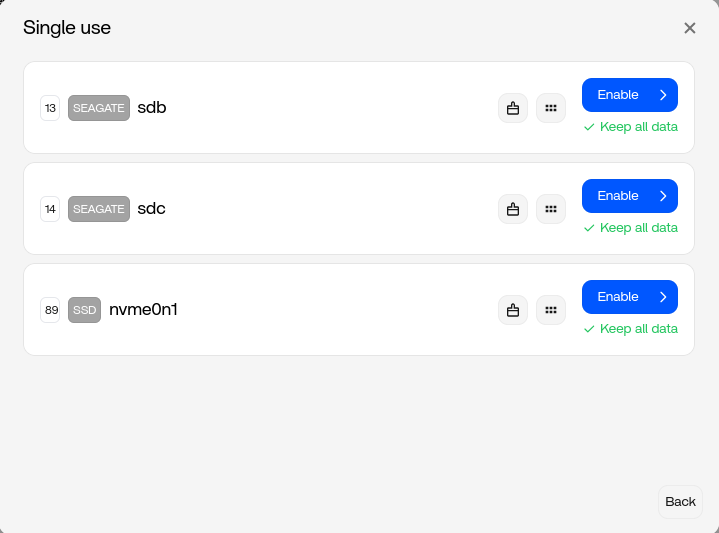Click the SSD badge next to nvme0n1
Screen dimensions: 719x533
coord(85,310)
